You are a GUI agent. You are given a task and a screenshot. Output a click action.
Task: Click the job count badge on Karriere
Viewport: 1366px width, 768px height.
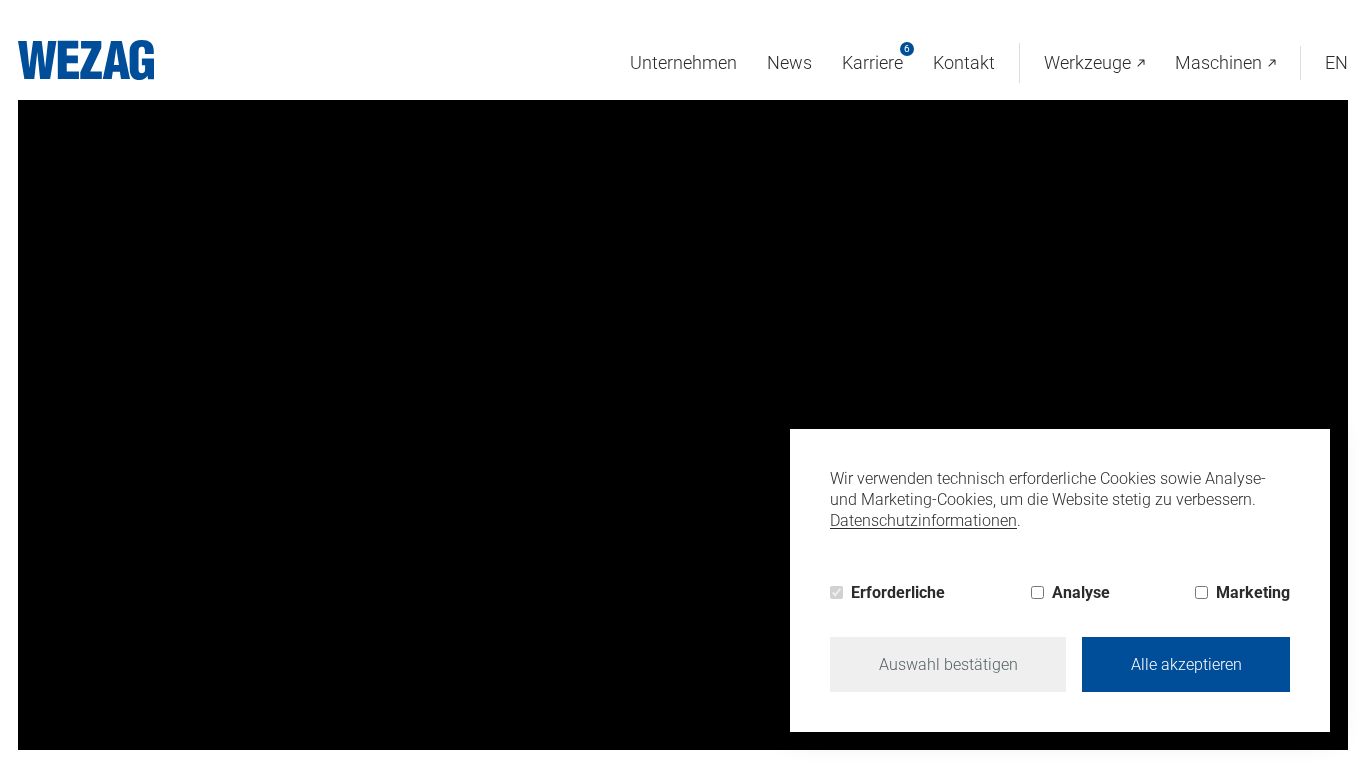(907, 49)
